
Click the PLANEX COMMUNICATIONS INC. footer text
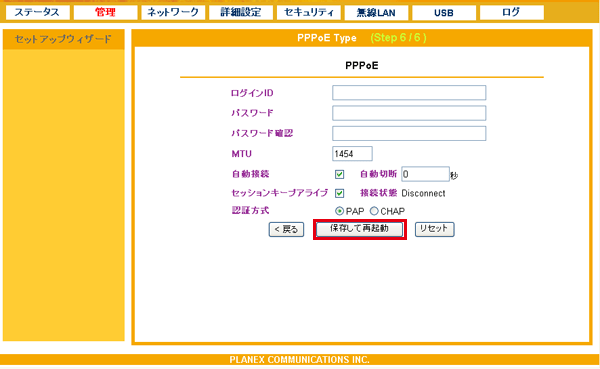(x=299, y=360)
